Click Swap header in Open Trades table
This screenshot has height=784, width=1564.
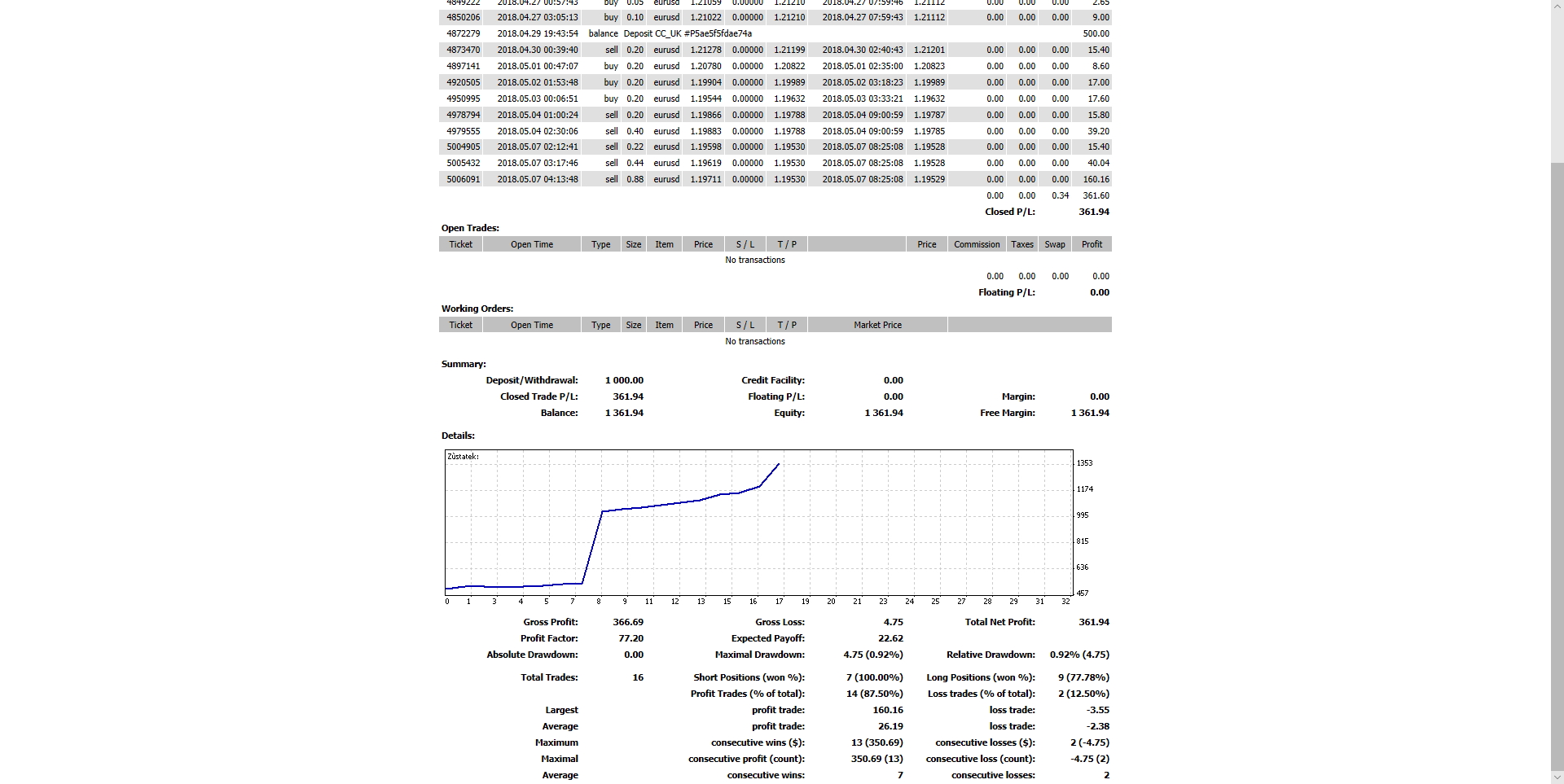(1055, 244)
